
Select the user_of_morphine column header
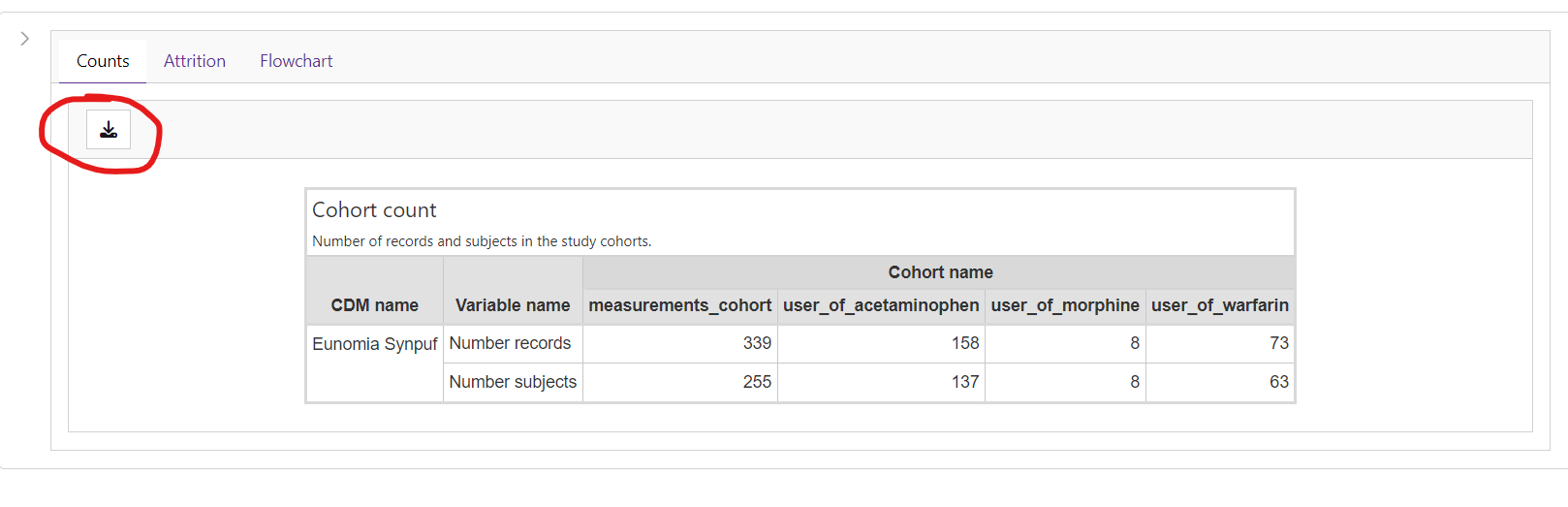[1064, 305]
